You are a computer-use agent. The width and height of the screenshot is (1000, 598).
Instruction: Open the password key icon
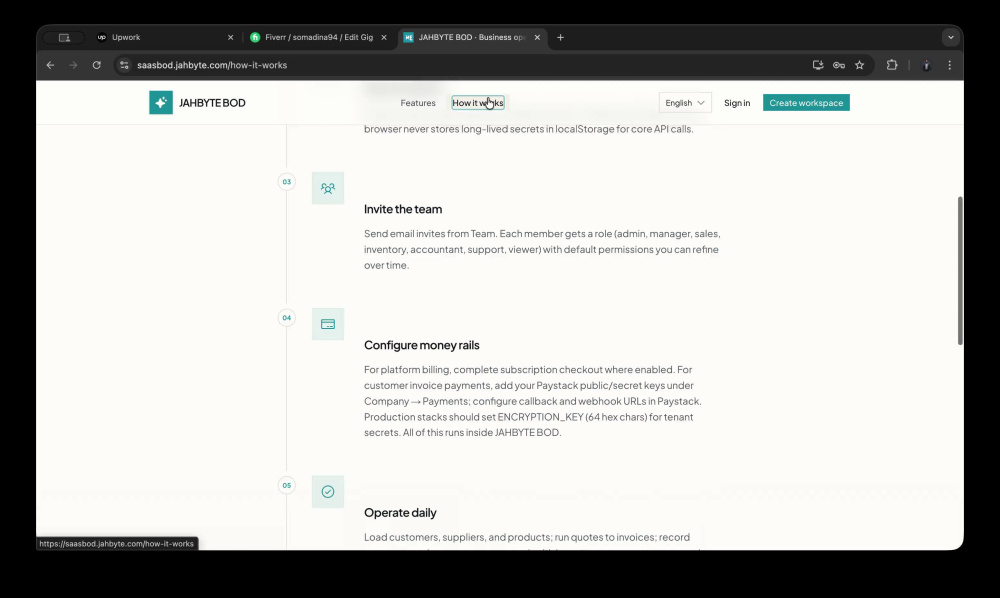[839, 65]
